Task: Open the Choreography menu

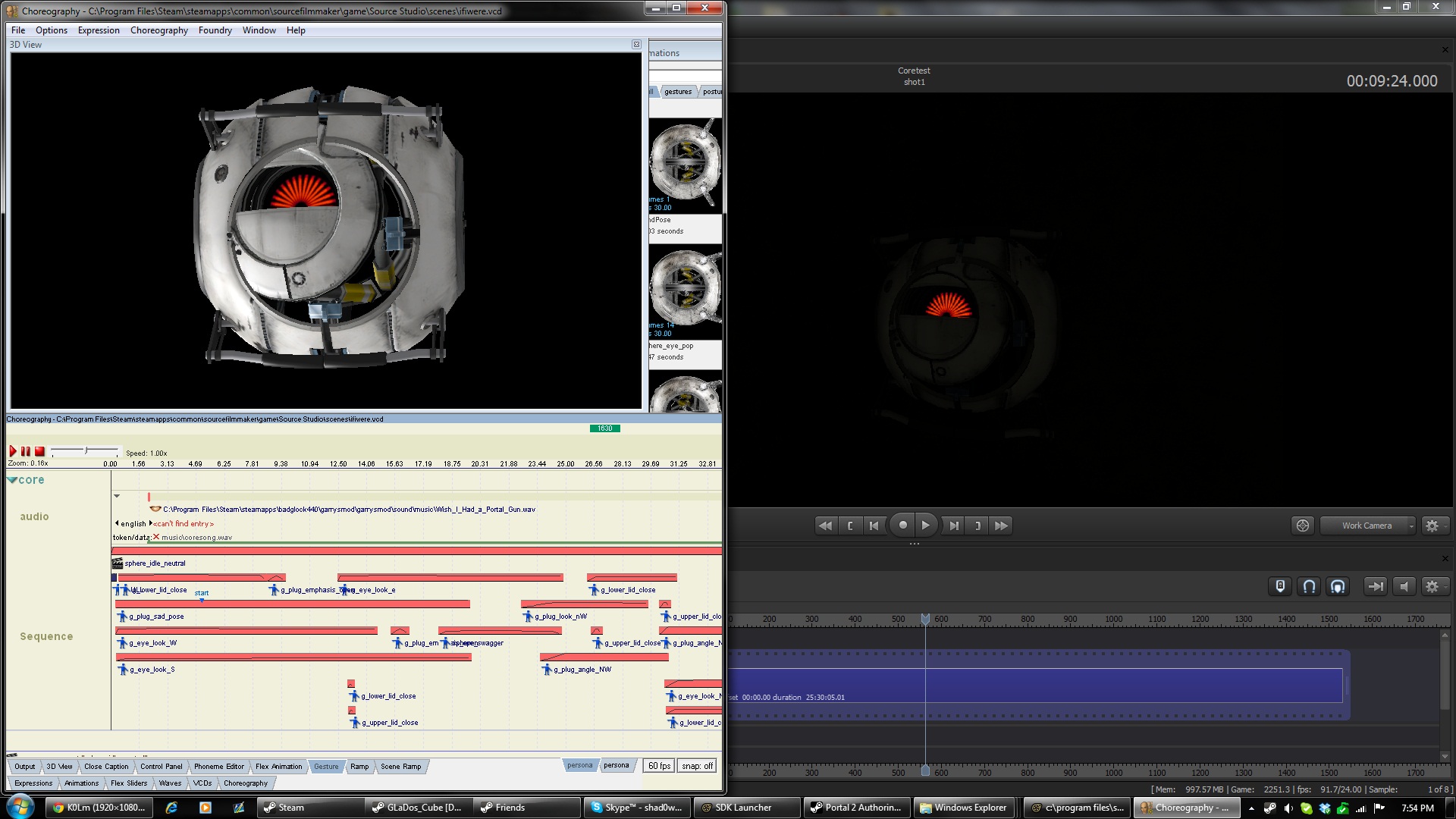Action: (158, 30)
